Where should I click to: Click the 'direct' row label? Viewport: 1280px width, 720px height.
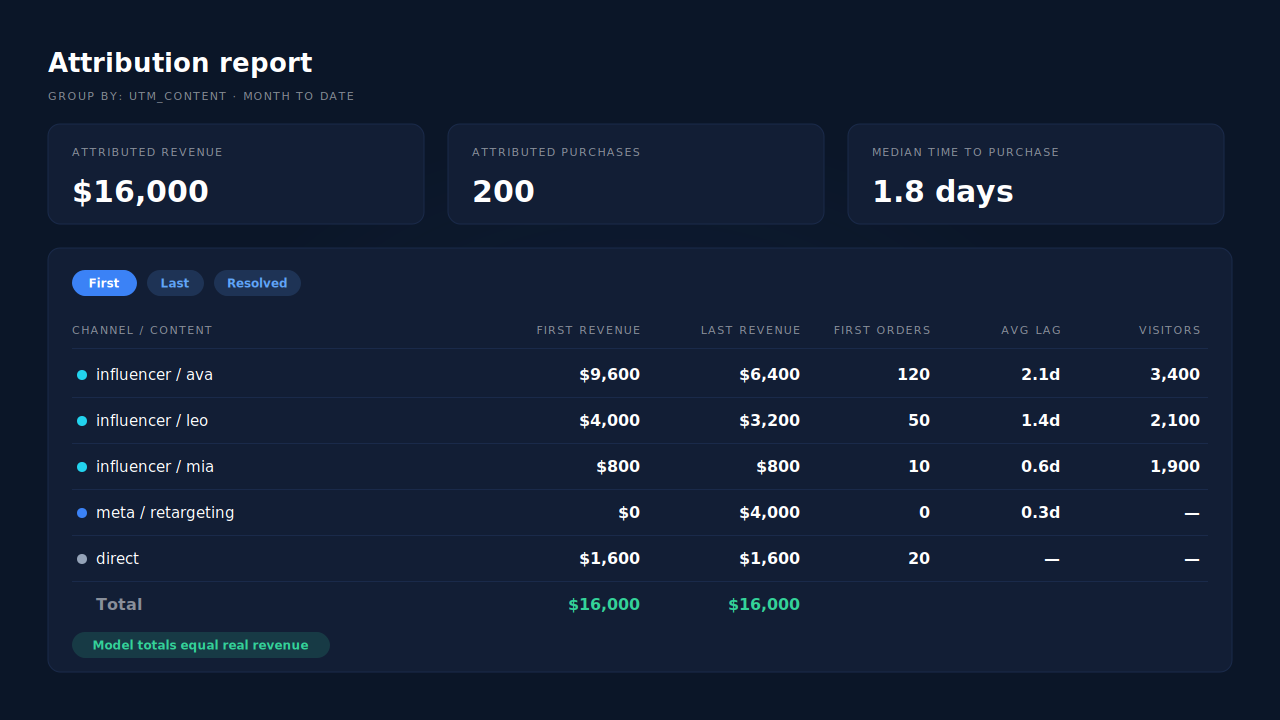tap(117, 559)
